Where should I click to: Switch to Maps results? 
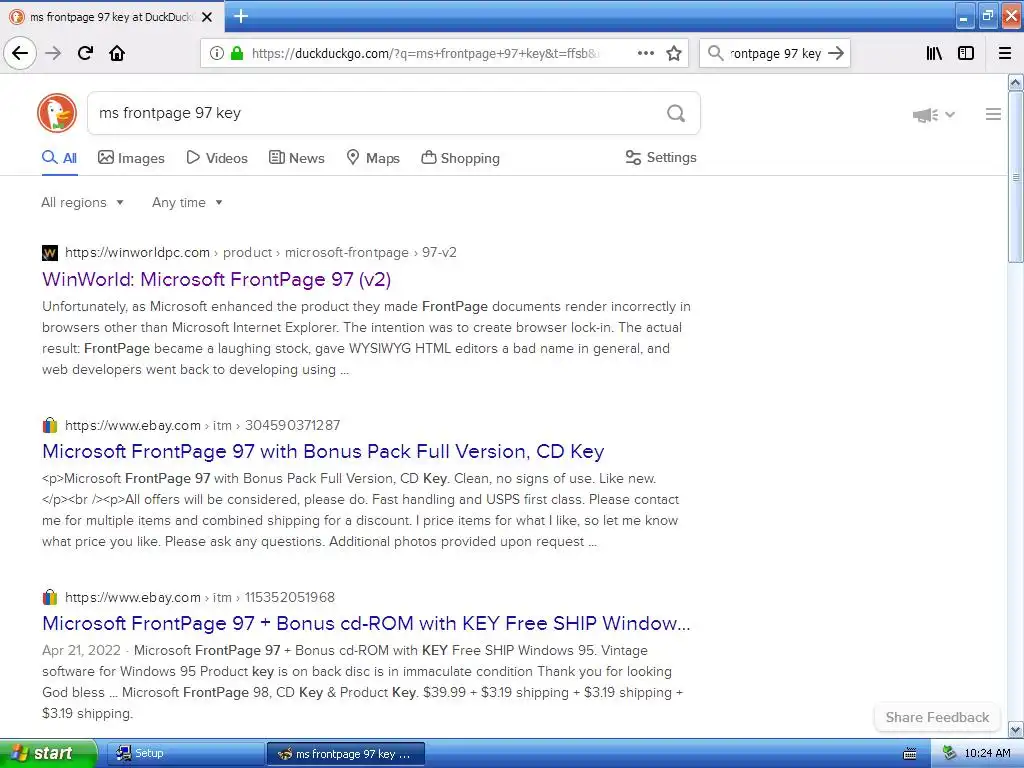[373, 158]
